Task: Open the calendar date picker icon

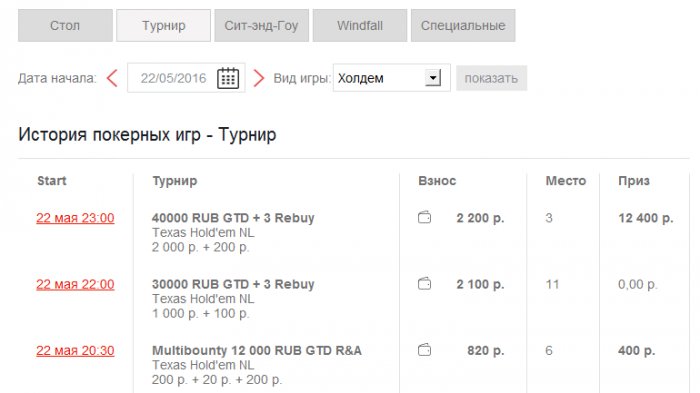Action: [228, 78]
